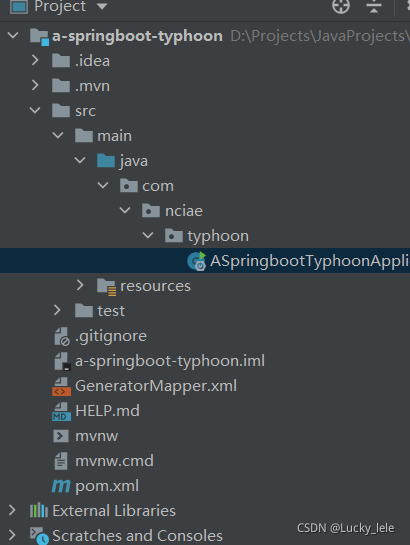The image size is (410, 545).
Task: Click the locate opened file crosshair icon
Action: point(341,6)
